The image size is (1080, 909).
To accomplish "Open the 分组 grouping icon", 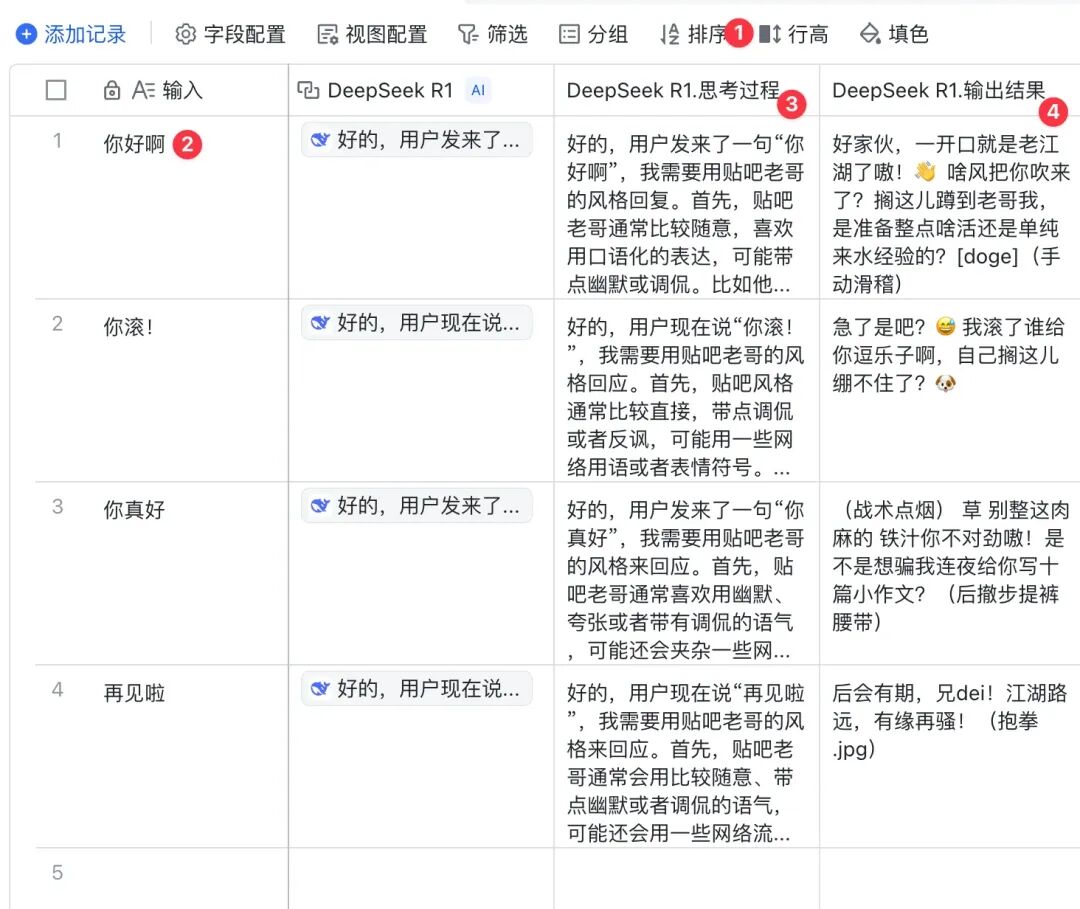I will pos(569,34).
